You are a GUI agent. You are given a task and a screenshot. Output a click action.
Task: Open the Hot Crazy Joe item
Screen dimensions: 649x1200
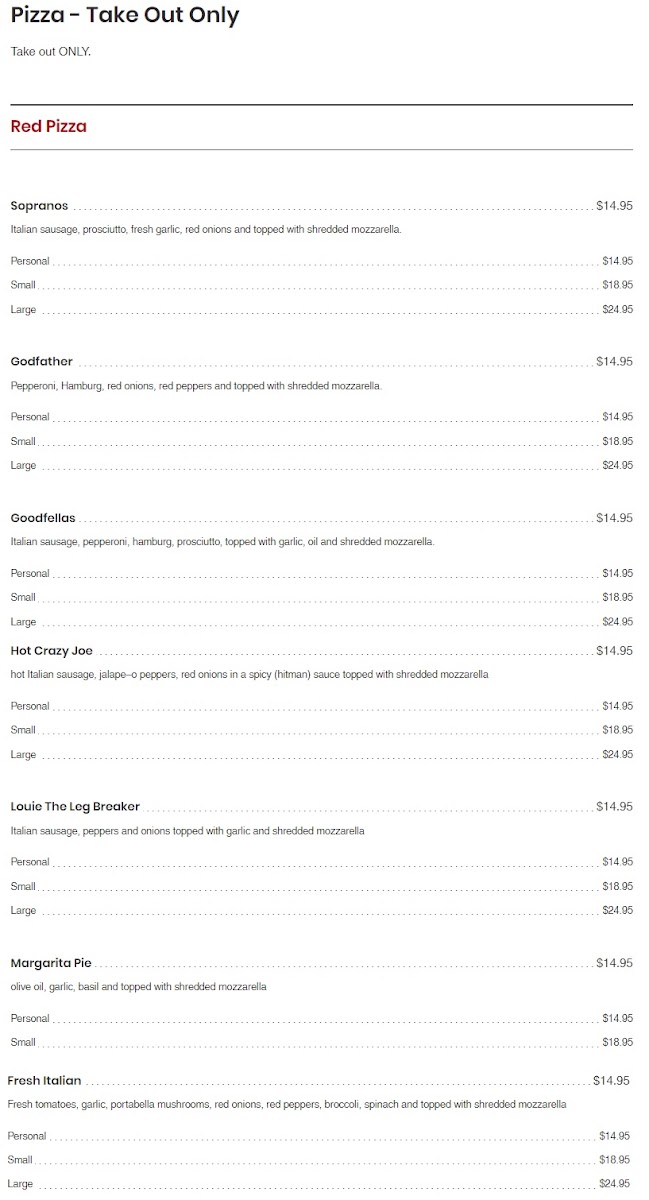tap(51, 651)
